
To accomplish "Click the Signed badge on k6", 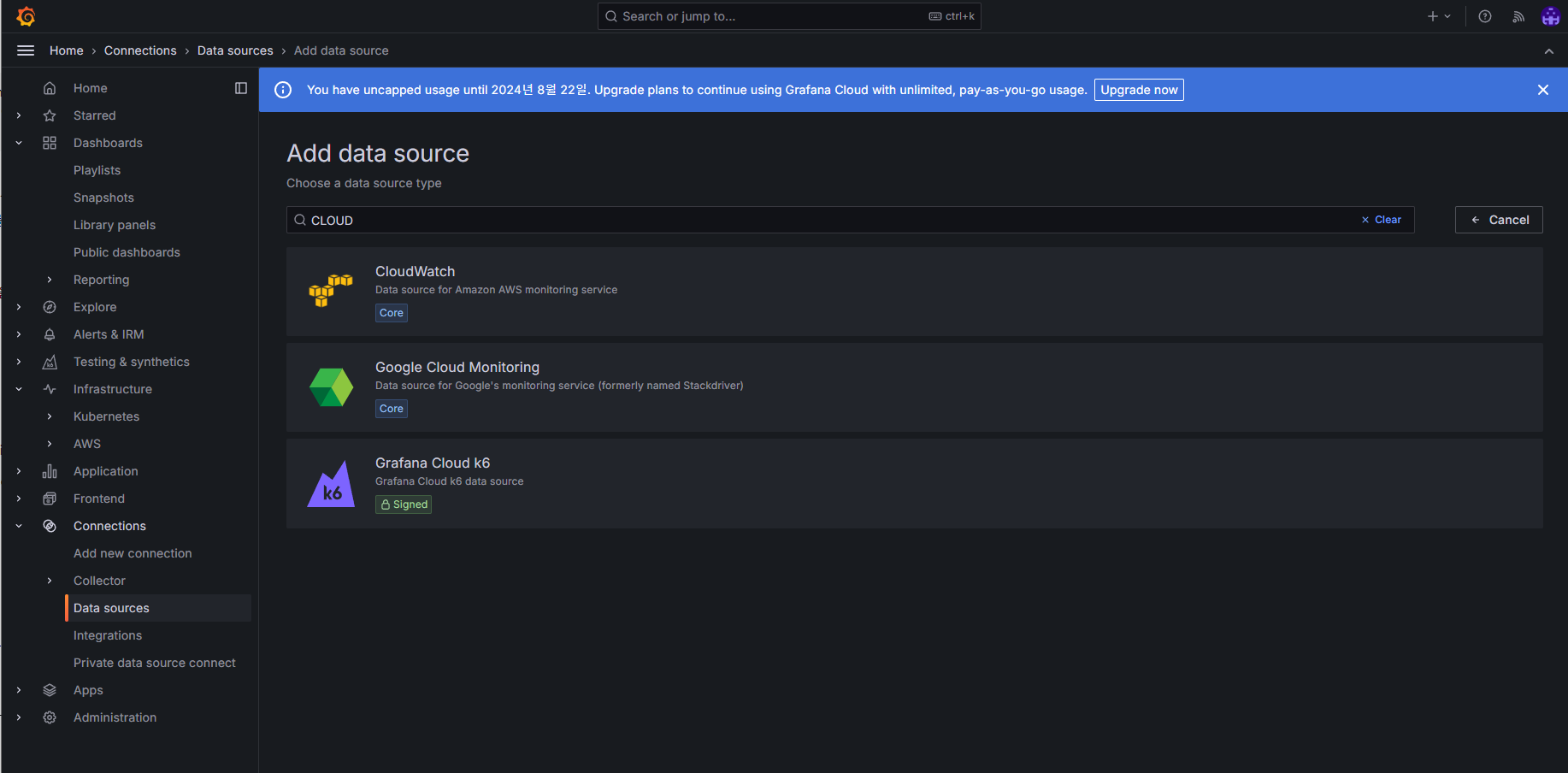I will [x=404, y=505].
